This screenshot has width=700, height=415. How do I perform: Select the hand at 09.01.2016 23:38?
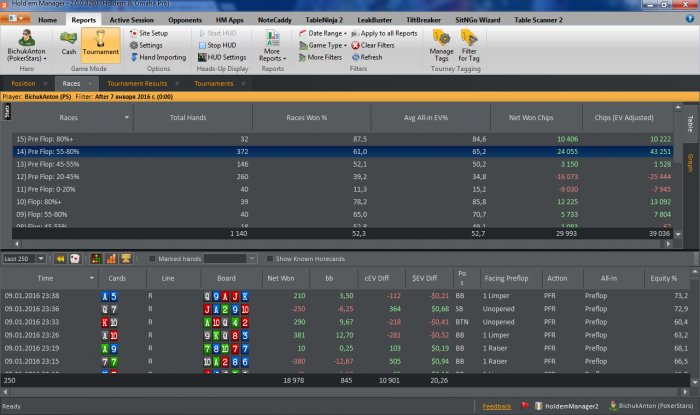(x=345, y=296)
